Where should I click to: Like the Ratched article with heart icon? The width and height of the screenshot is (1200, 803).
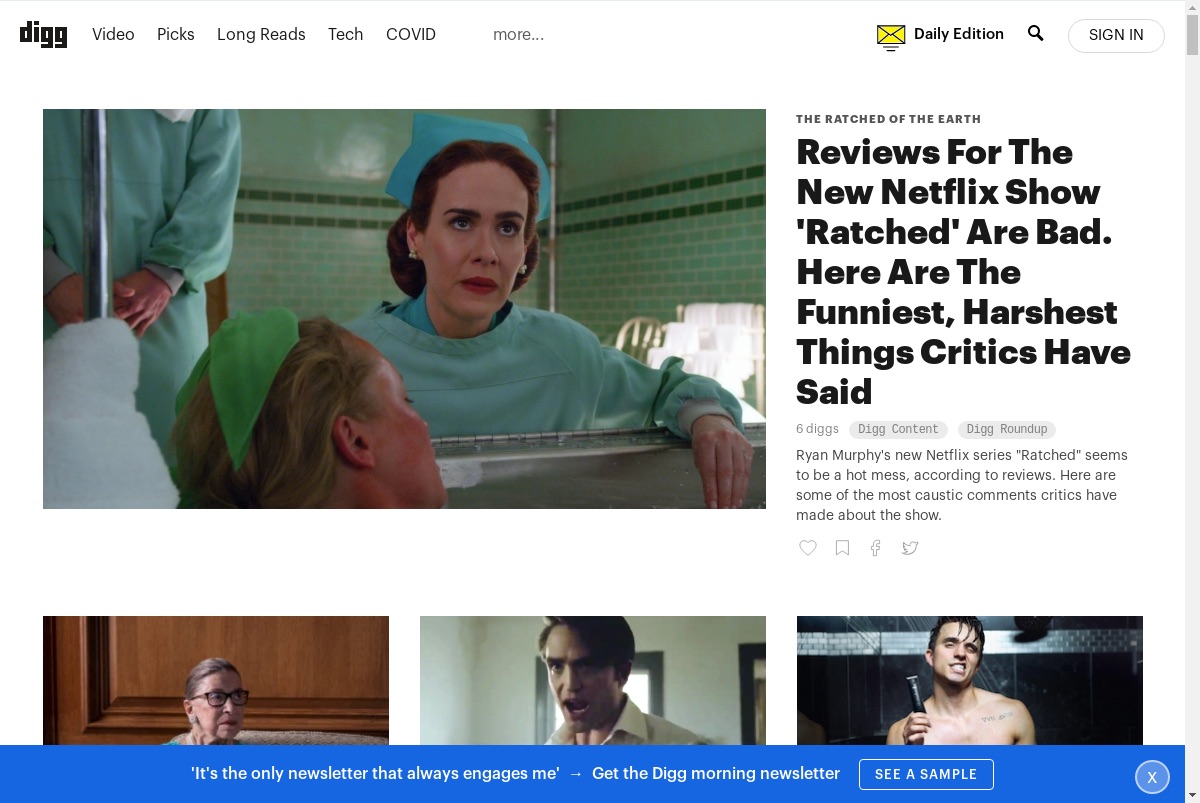pos(808,547)
